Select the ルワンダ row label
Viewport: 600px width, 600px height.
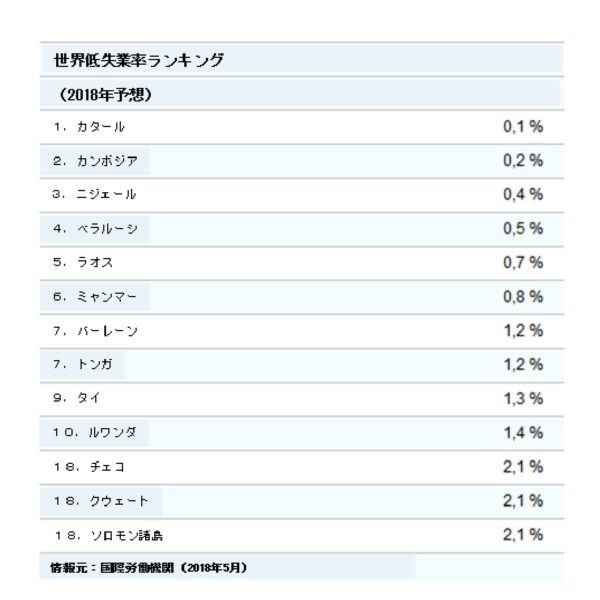(x=112, y=432)
